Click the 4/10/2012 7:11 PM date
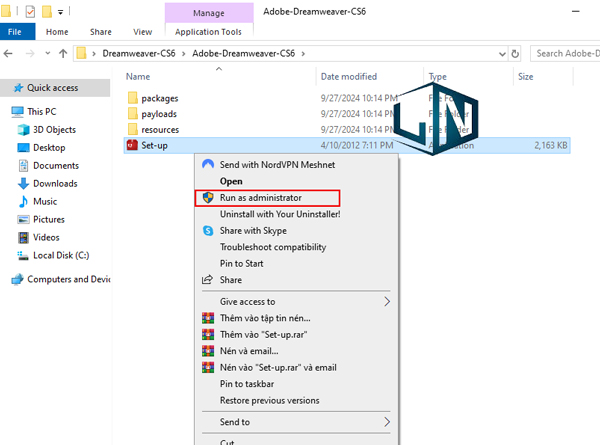The height and width of the screenshot is (445, 600). pos(357,145)
